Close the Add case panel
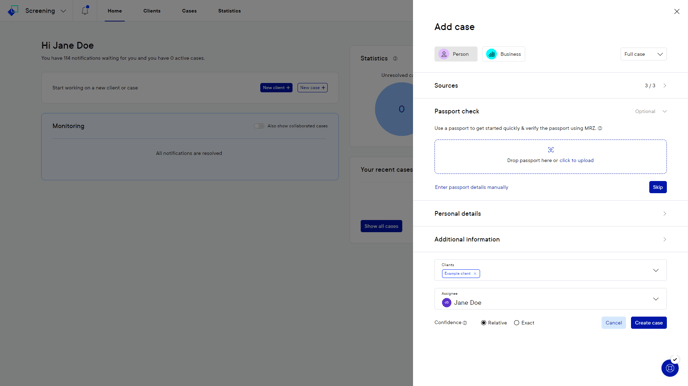 tap(677, 11)
